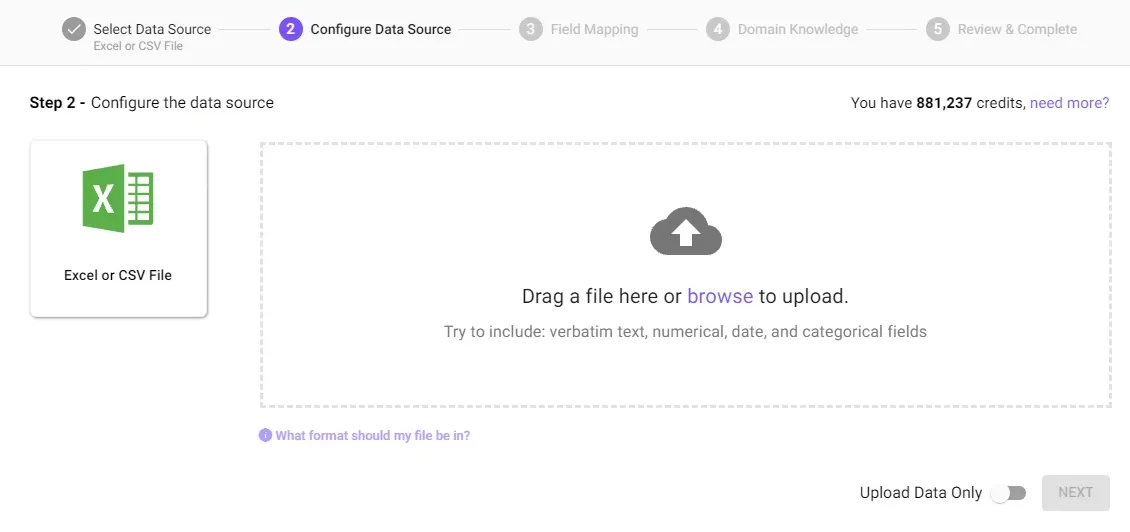Click the step 4 number circle
Screen dimensions: 1130x532
coord(718,30)
